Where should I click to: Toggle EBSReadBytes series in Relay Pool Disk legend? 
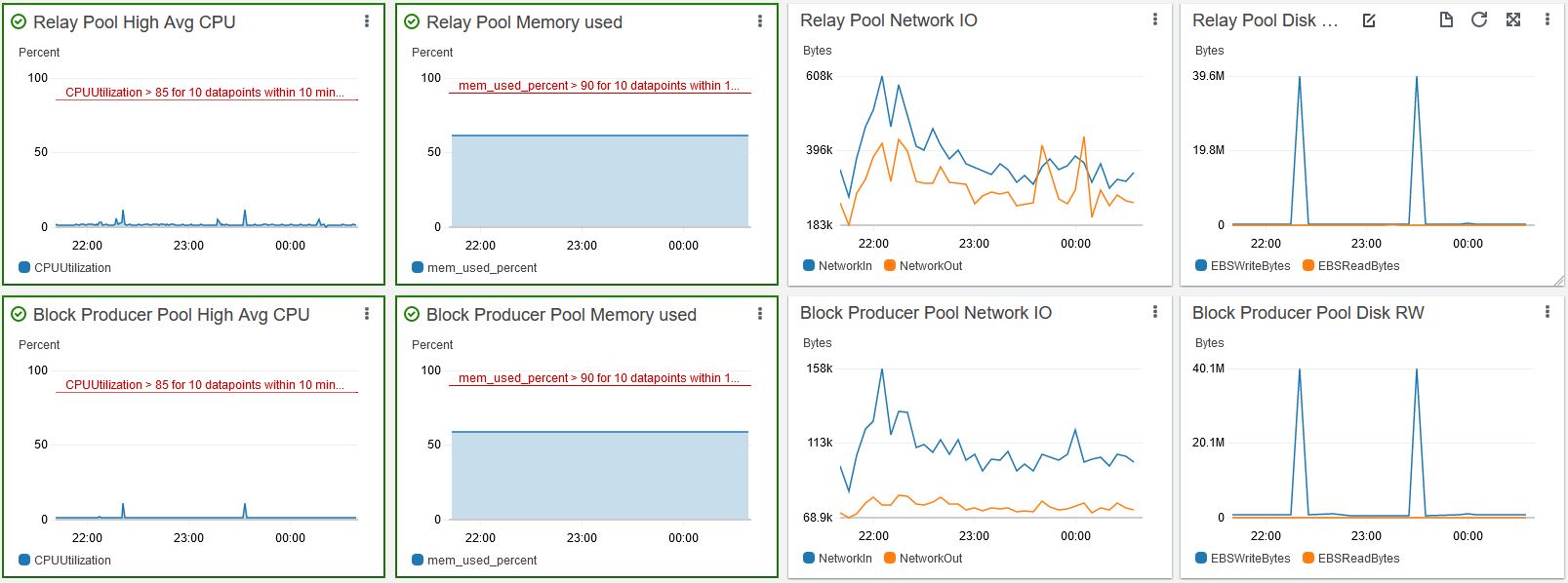[x=1351, y=265]
